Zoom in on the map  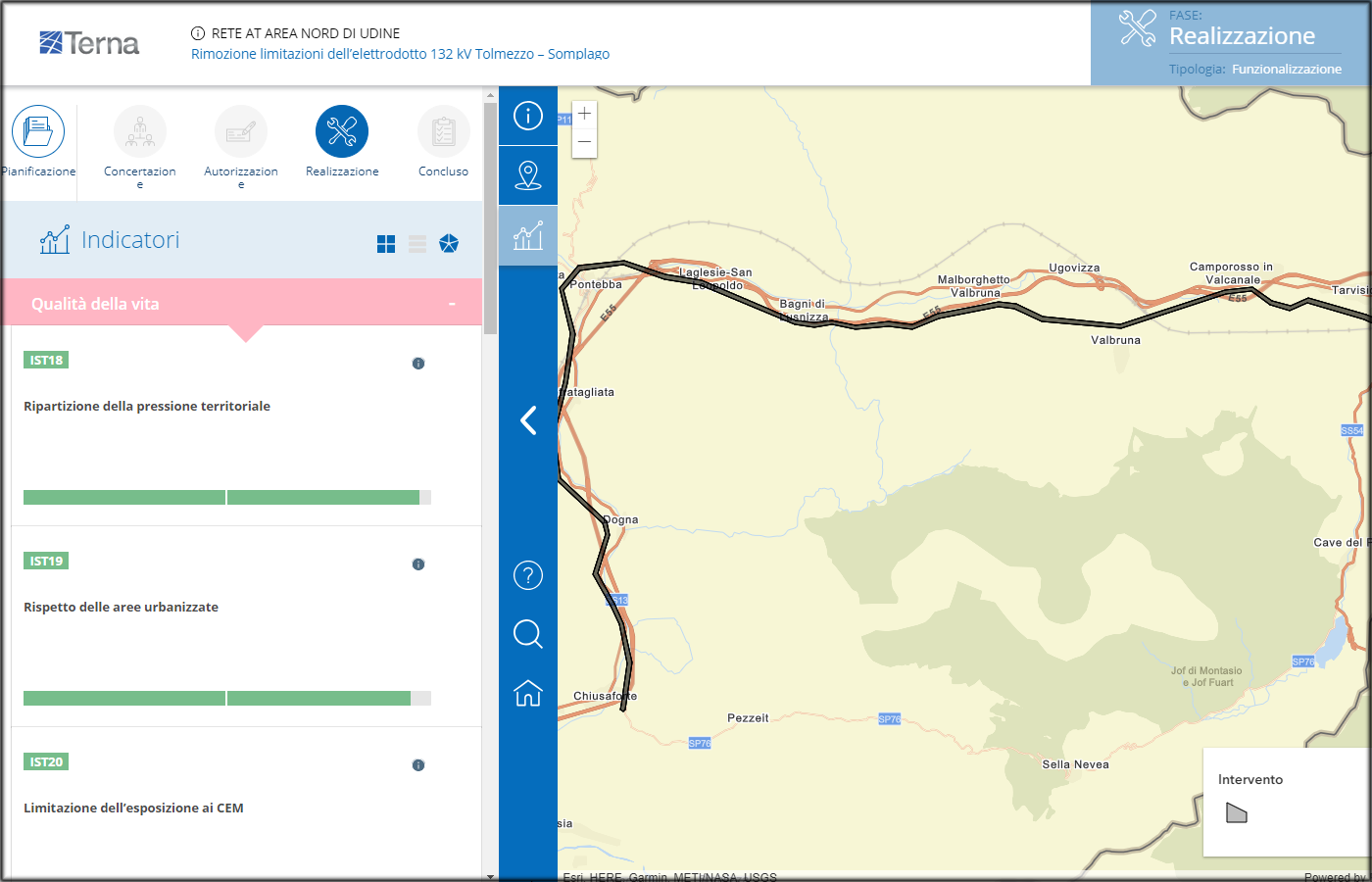pyautogui.click(x=584, y=114)
